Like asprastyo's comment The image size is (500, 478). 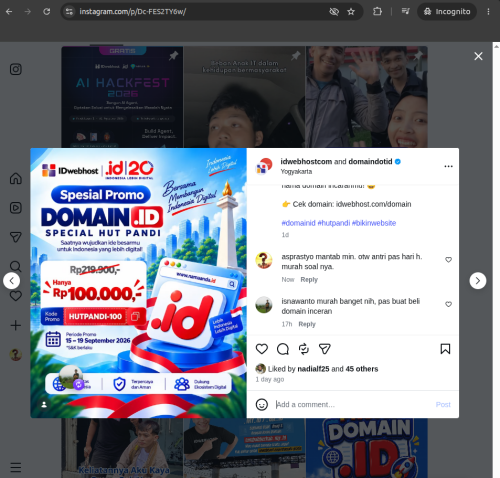tap(448, 260)
